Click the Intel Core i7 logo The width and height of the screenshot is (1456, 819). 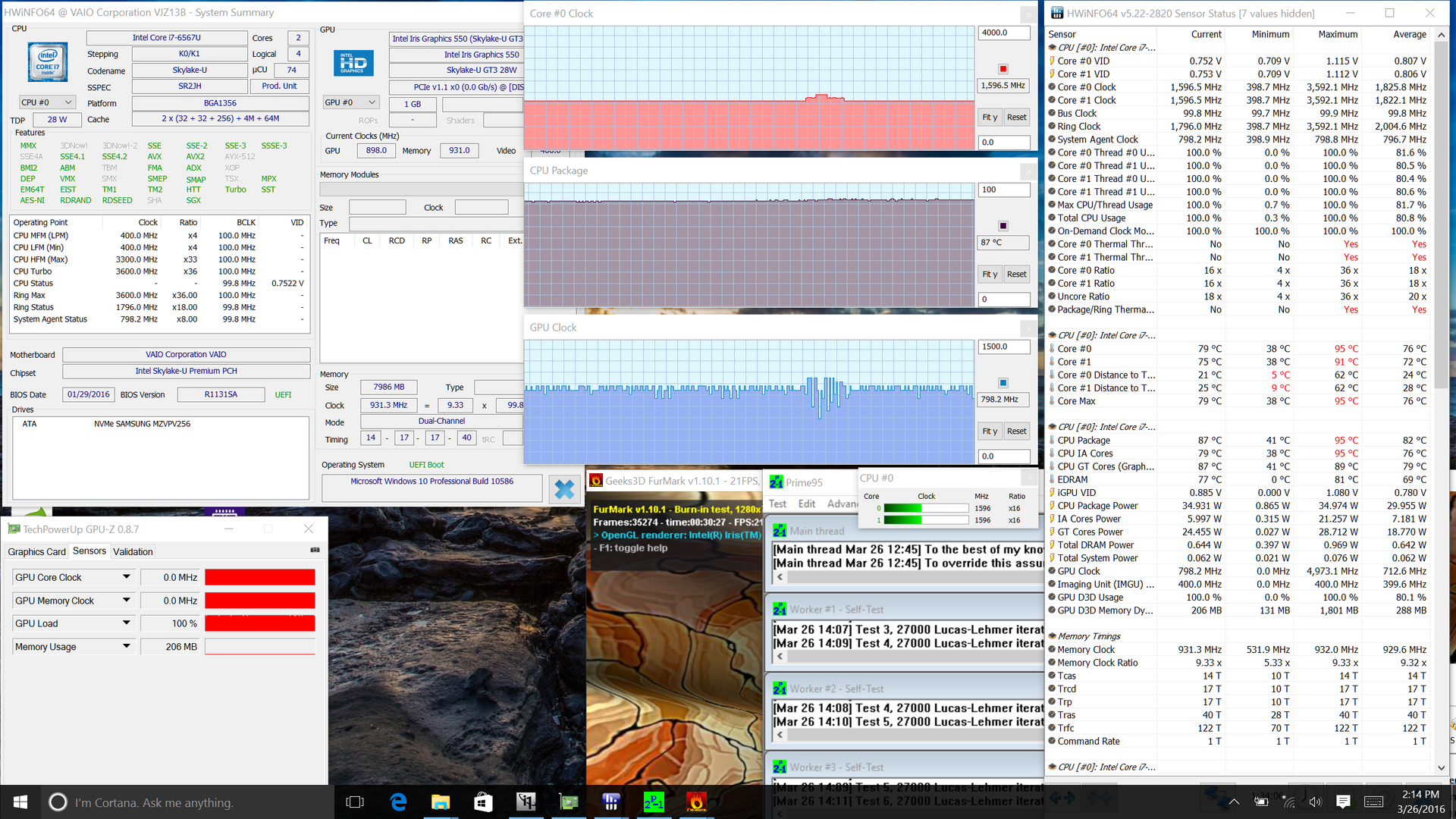coord(48,62)
